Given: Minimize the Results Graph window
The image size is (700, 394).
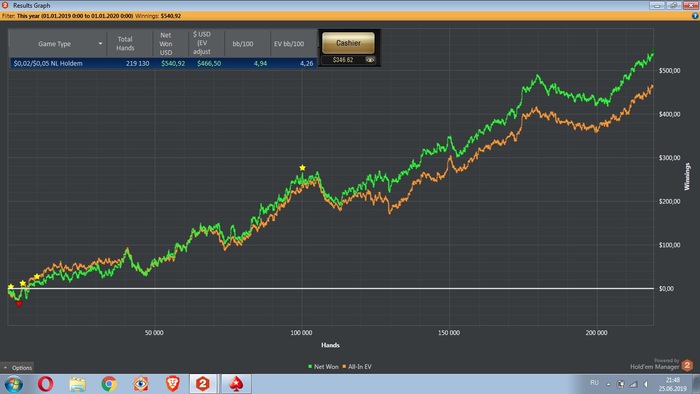Looking at the screenshot, I should 657,5.
